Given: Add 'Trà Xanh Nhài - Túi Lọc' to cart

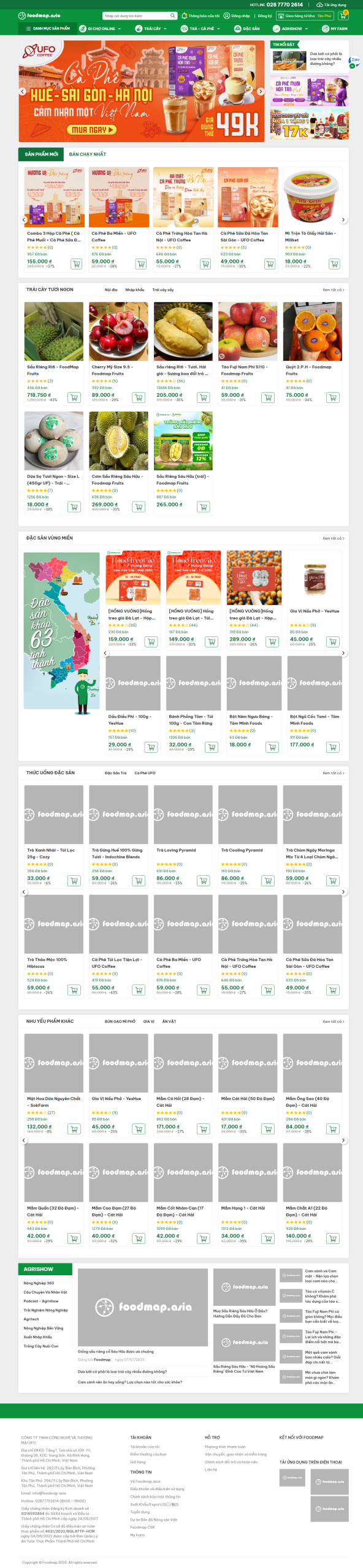Looking at the screenshot, I should pos(74,881).
